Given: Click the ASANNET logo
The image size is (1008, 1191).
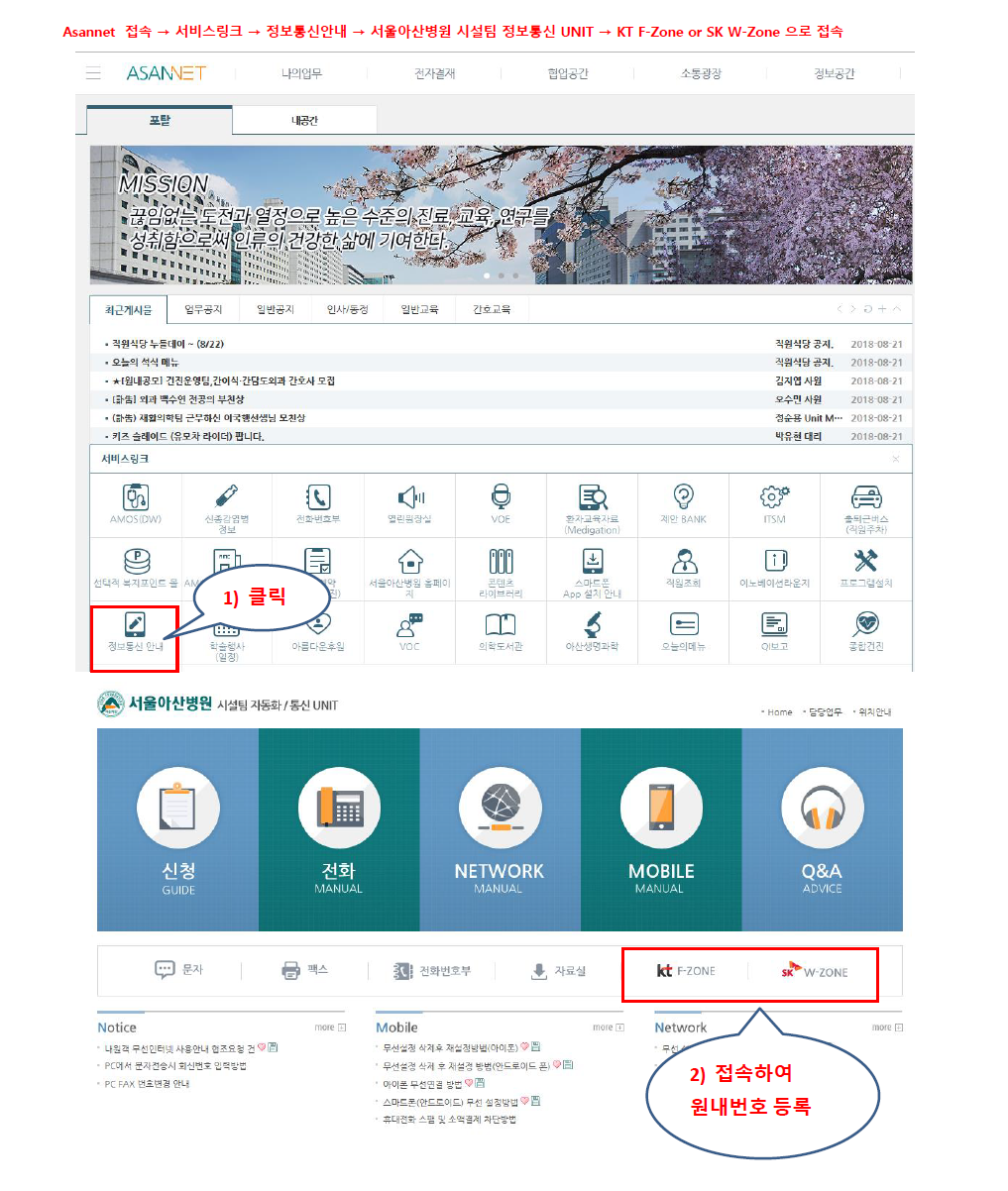Looking at the screenshot, I should pos(167,73).
